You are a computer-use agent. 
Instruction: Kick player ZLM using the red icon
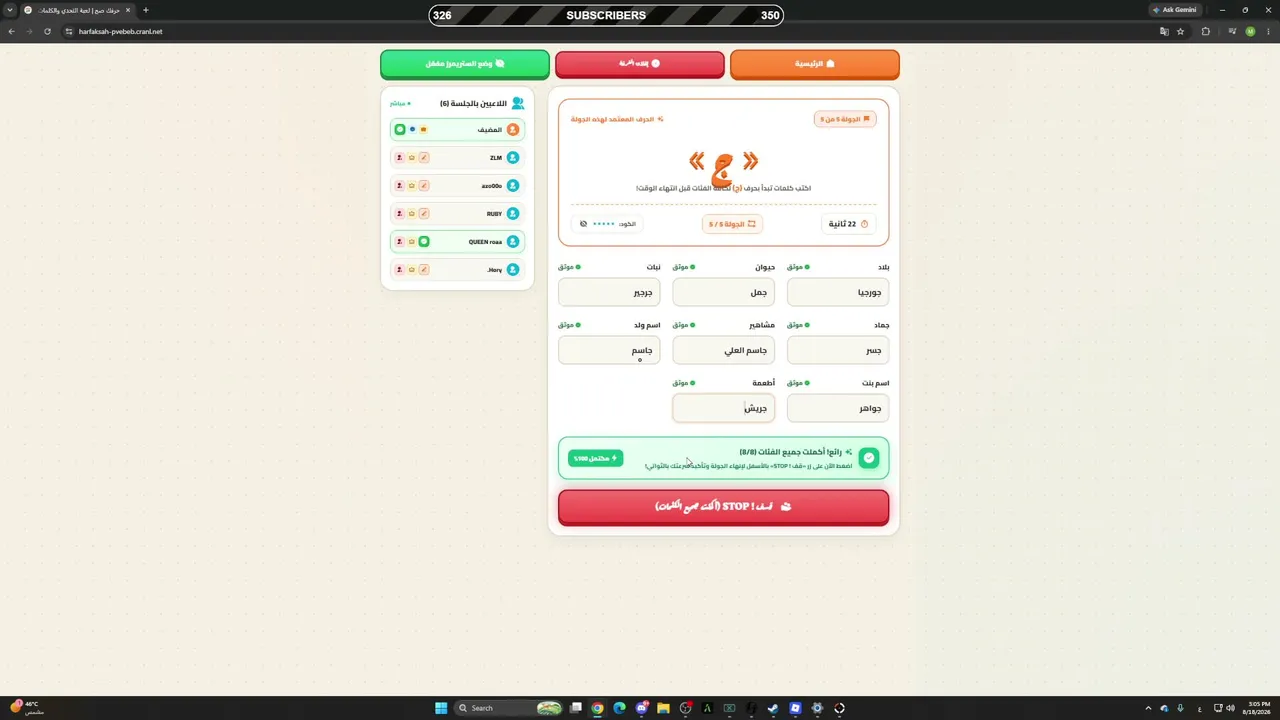click(x=400, y=158)
